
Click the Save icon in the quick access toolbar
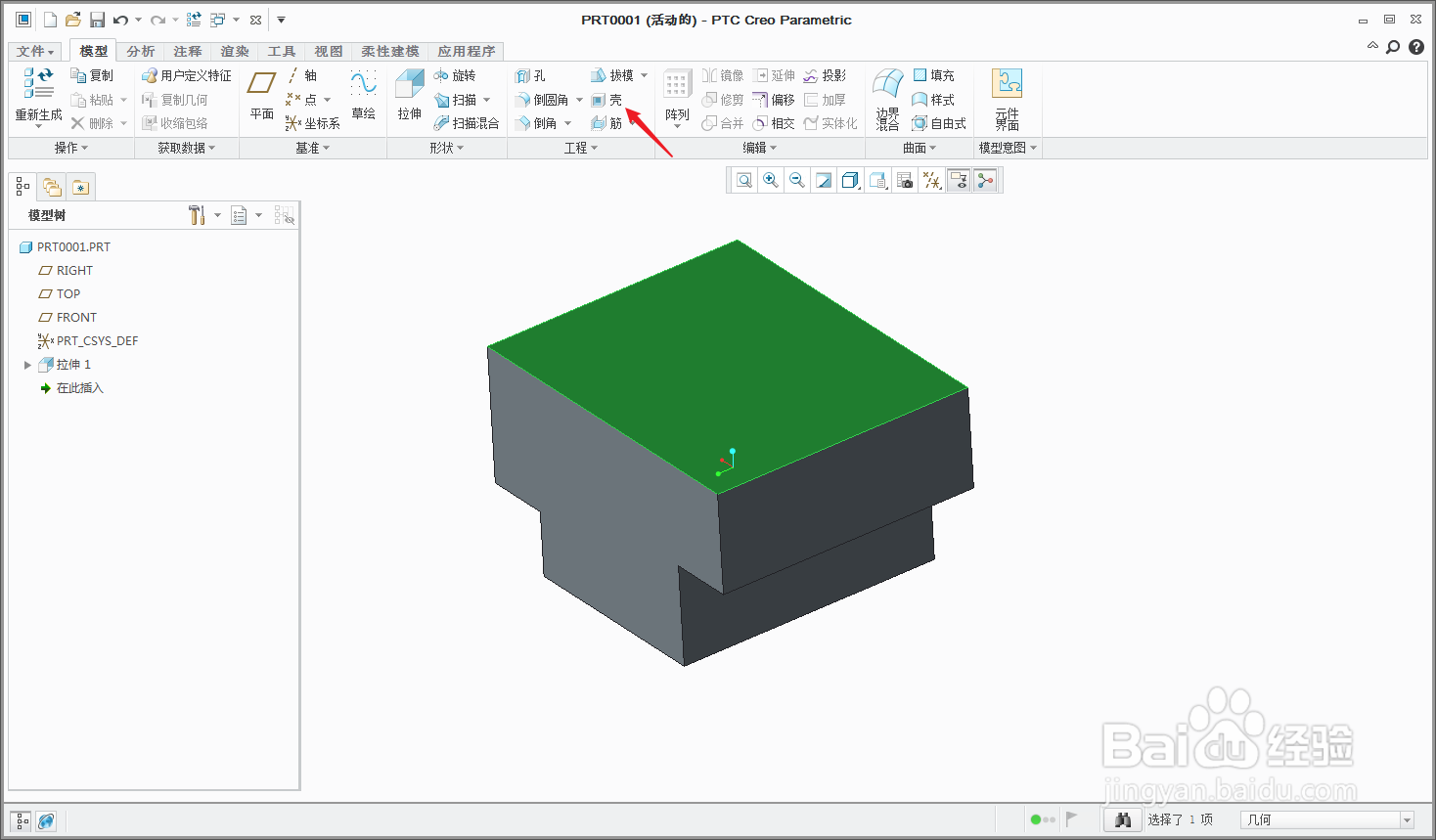pos(97,20)
